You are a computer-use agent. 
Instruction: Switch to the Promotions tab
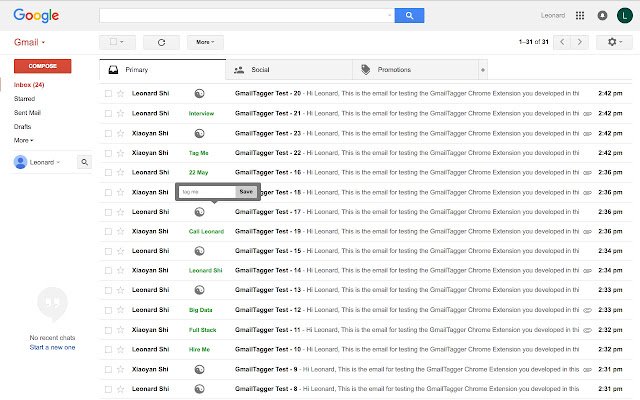click(416, 70)
